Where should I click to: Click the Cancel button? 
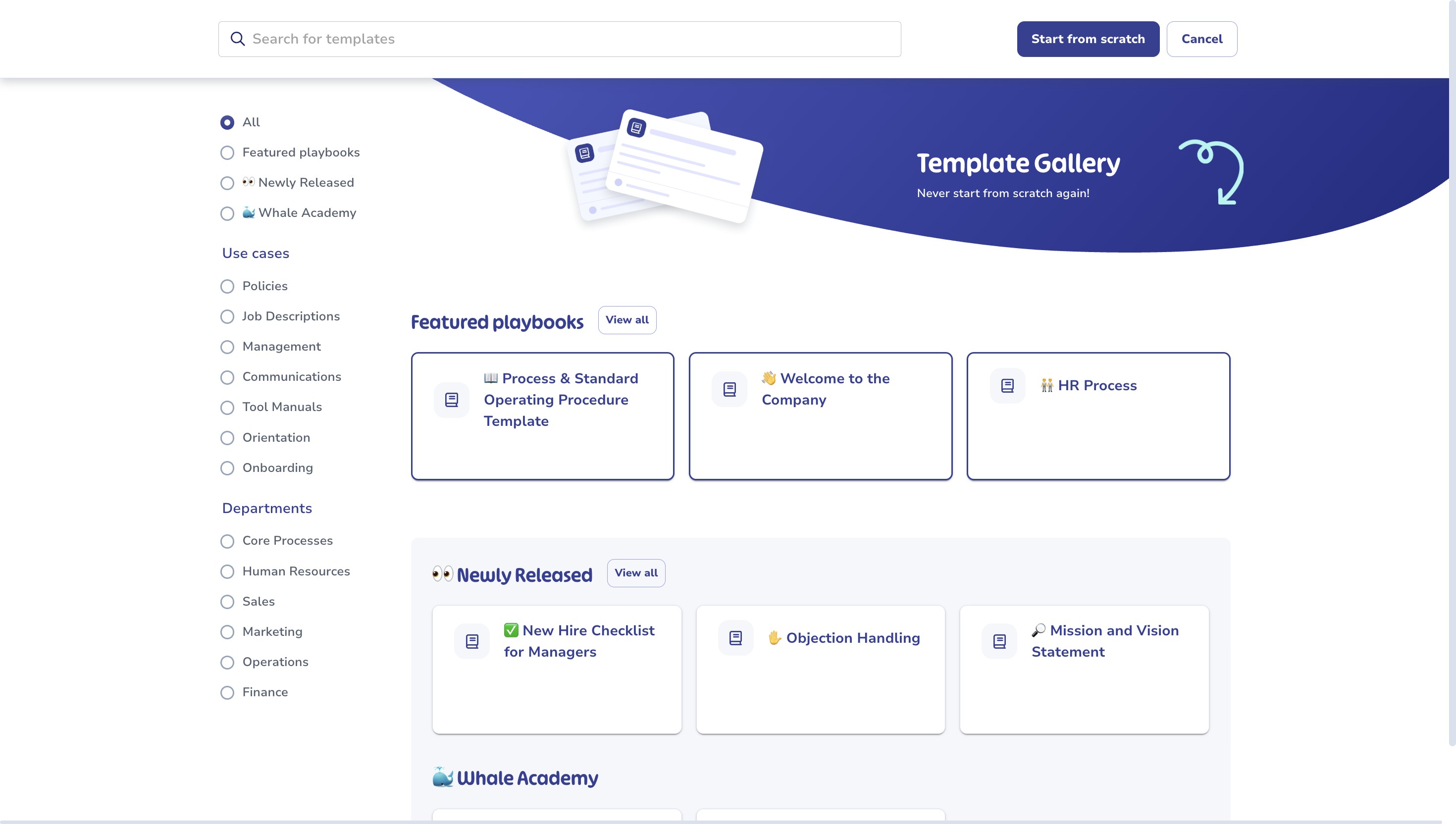click(1201, 39)
